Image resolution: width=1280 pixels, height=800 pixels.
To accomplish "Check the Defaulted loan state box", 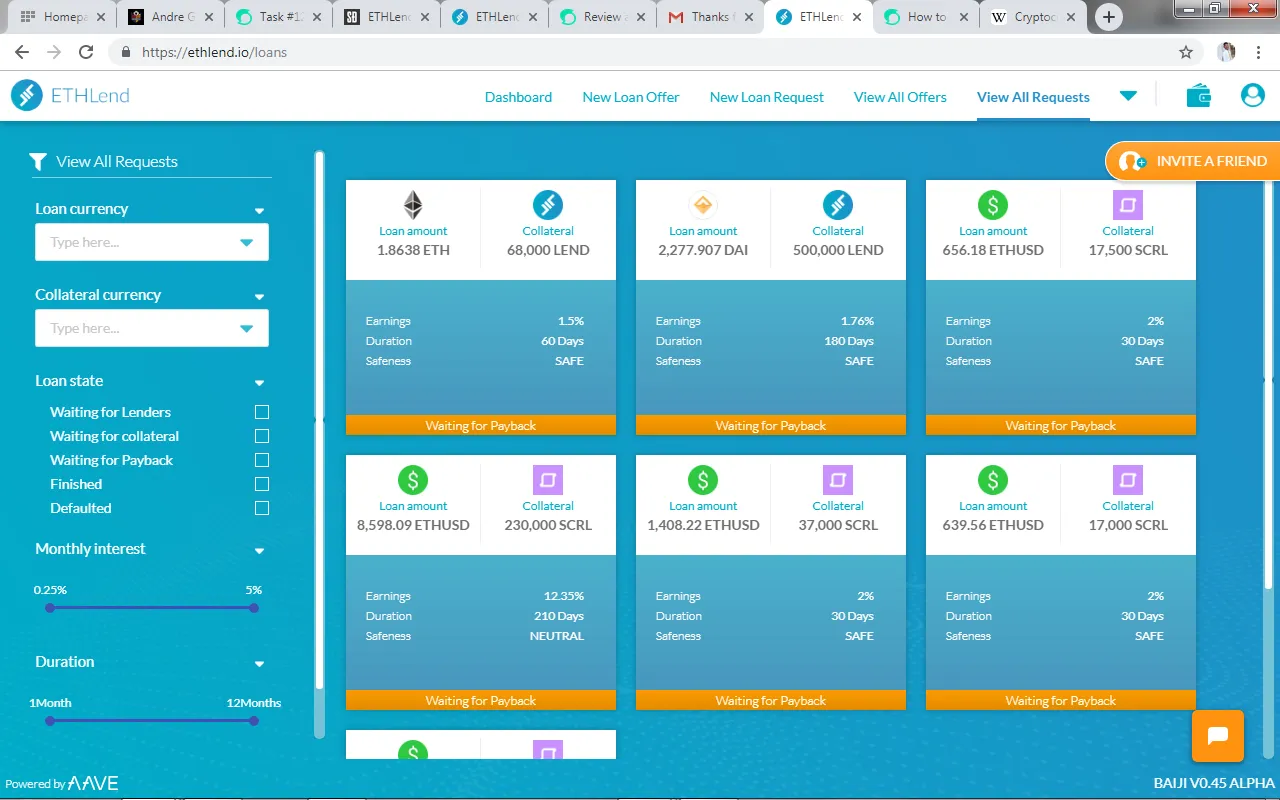I will point(262,508).
